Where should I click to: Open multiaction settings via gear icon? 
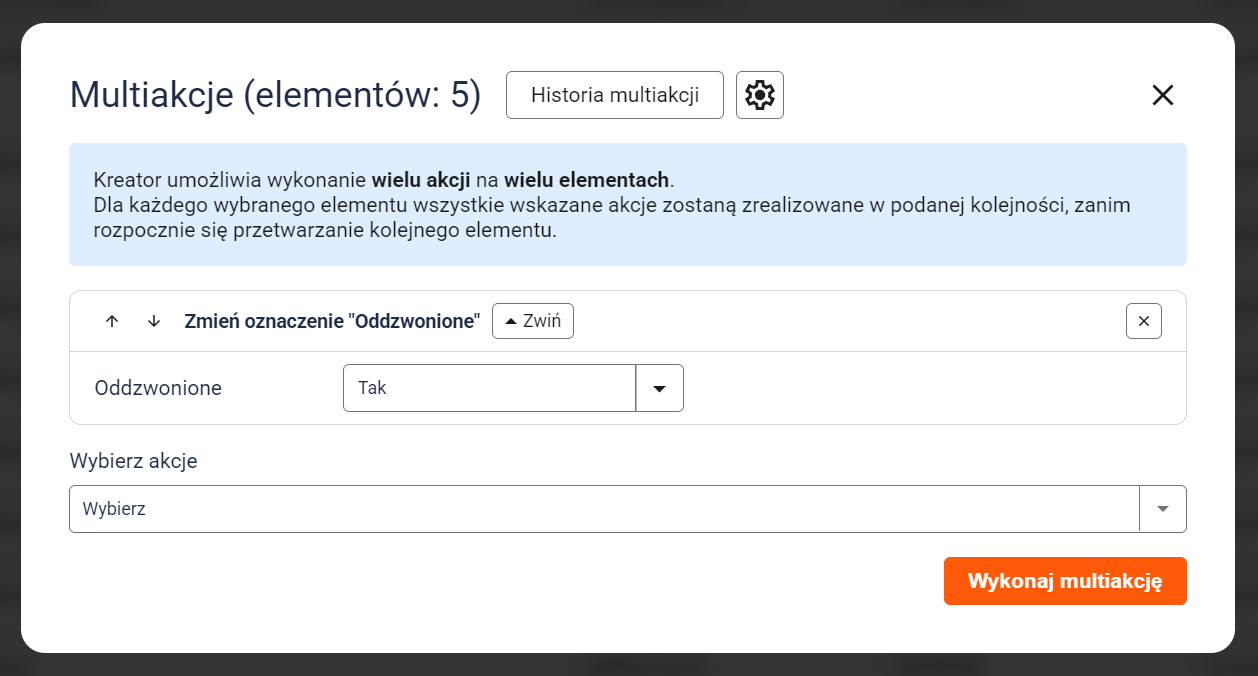pos(760,95)
